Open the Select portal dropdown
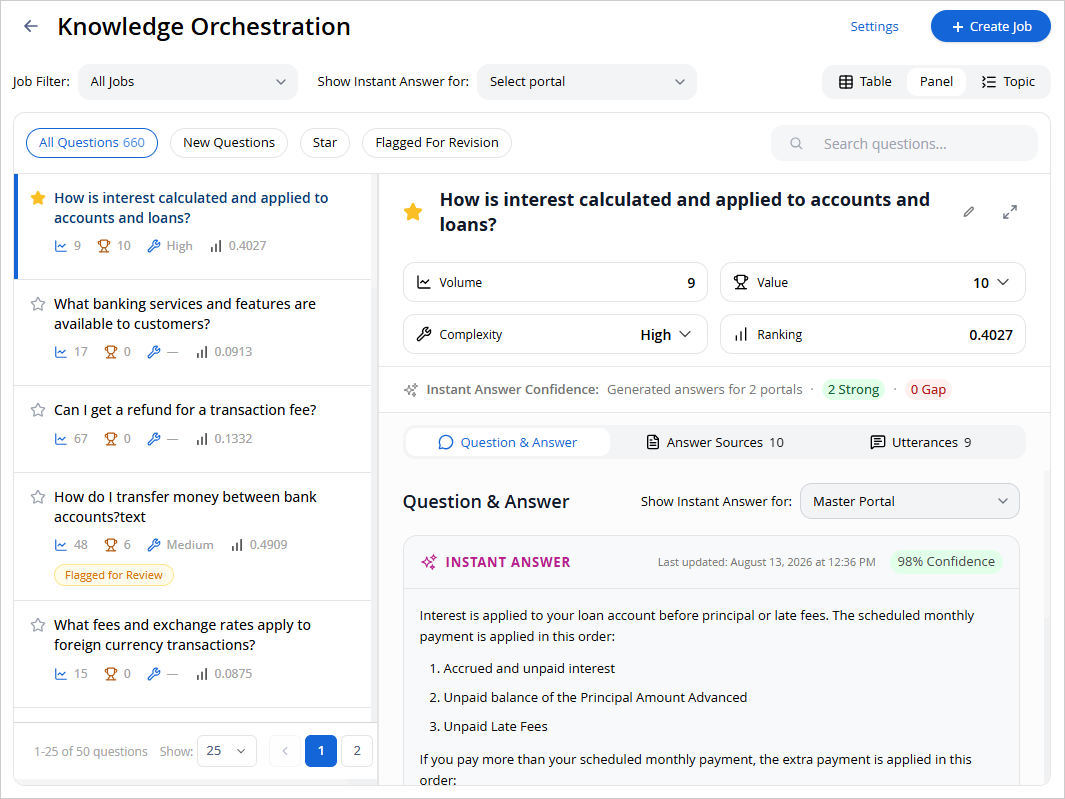1065x799 pixels. (x=587, y=82)
